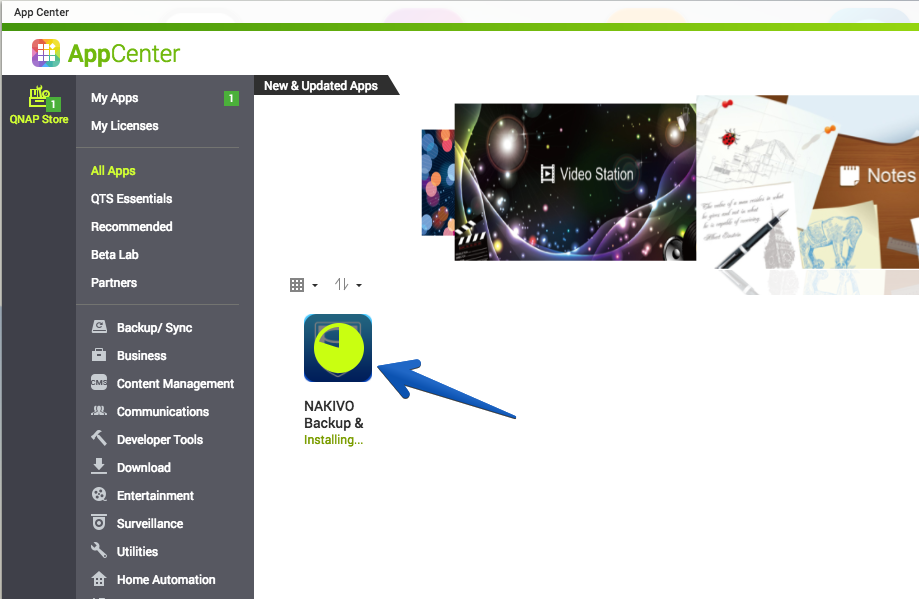Click the Installing... status text
This screenshot has width=919, height=599.
pyautogui.click(x=333, y=440)
